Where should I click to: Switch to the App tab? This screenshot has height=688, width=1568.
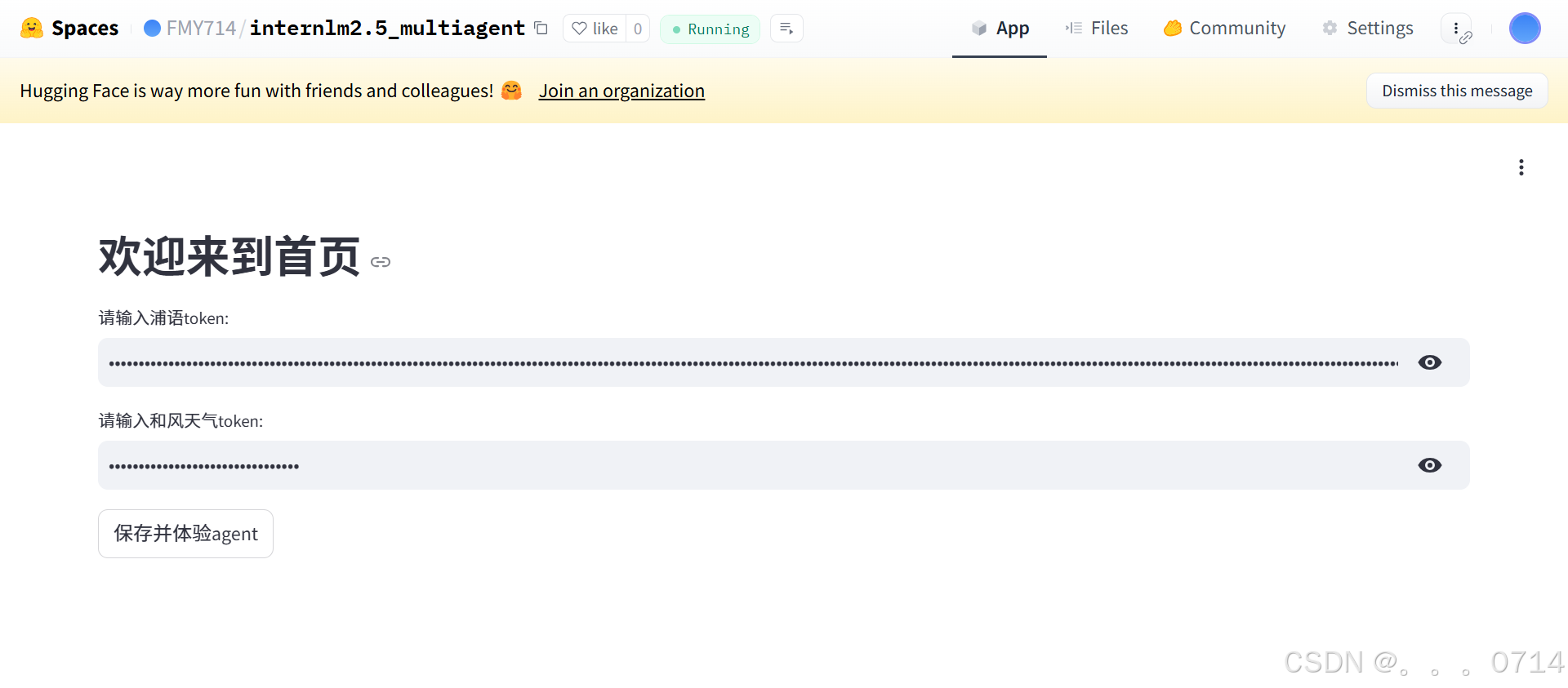[x=1000, y=29]
